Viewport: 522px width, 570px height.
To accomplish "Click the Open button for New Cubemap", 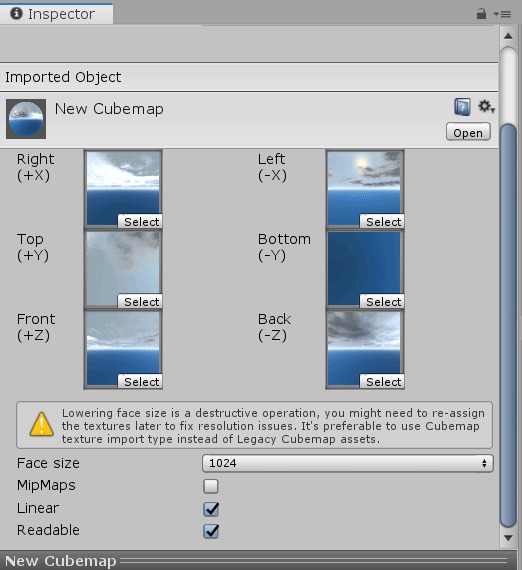I will point(468,132).
